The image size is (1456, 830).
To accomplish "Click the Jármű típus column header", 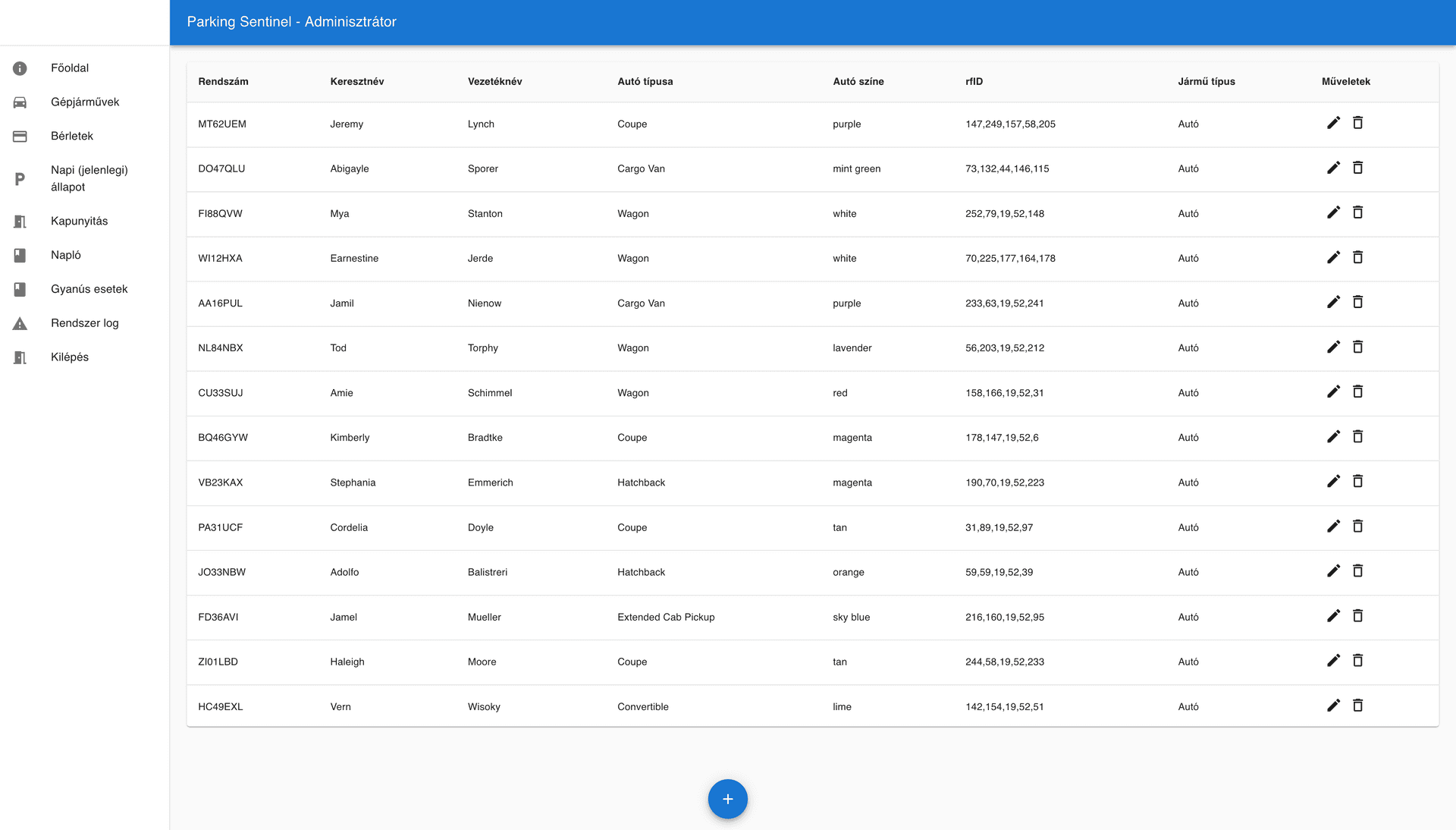I will [x=1207, y=82].
